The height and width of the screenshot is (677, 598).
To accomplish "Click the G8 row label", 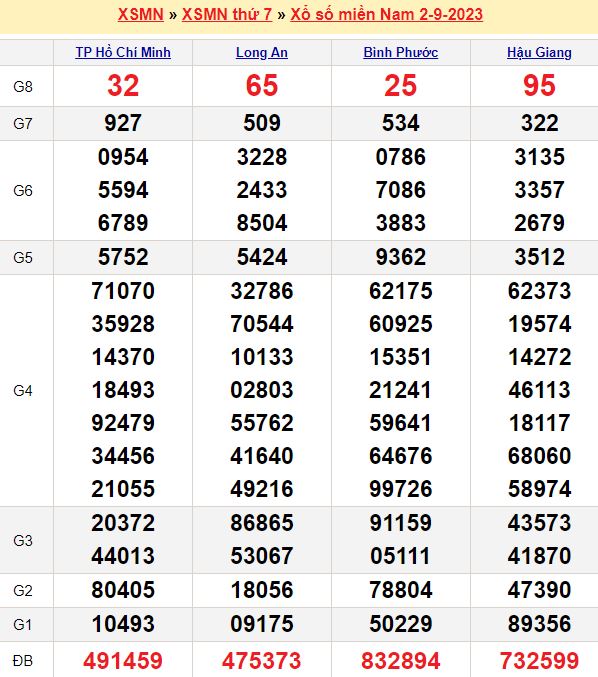I will coord(23,87).
